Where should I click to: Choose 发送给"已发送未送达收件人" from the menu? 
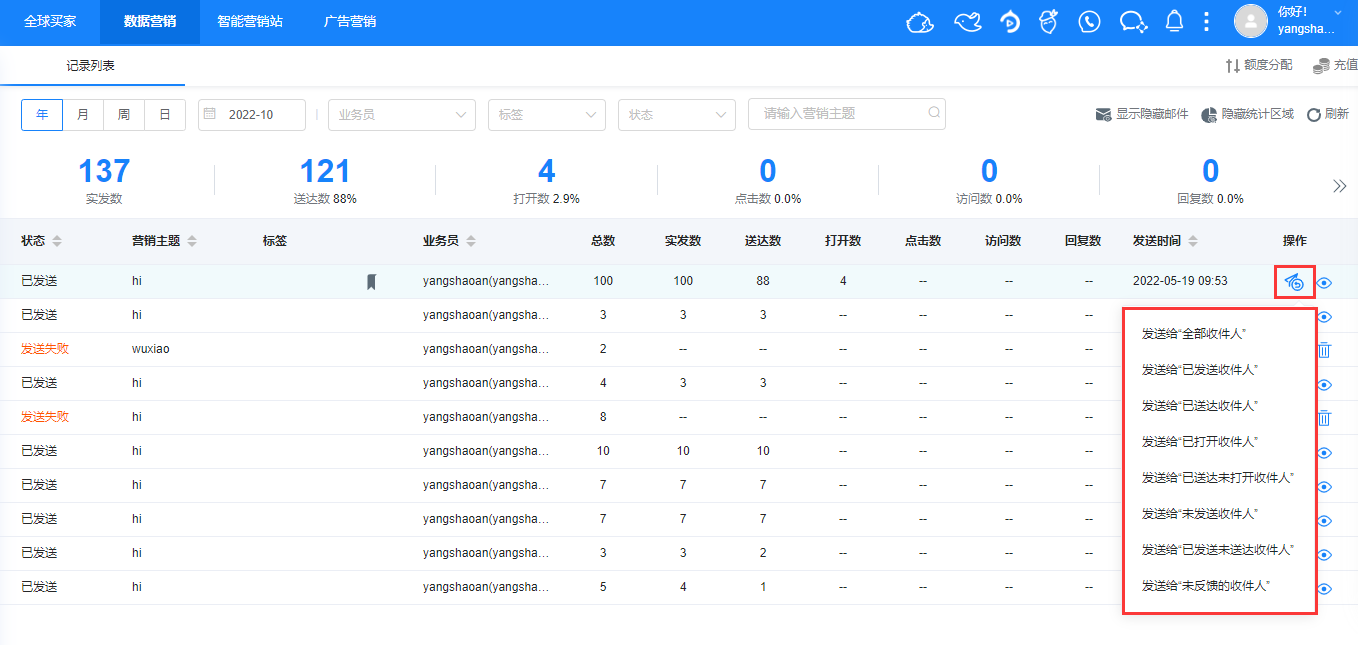click(x=1218, y=550)
